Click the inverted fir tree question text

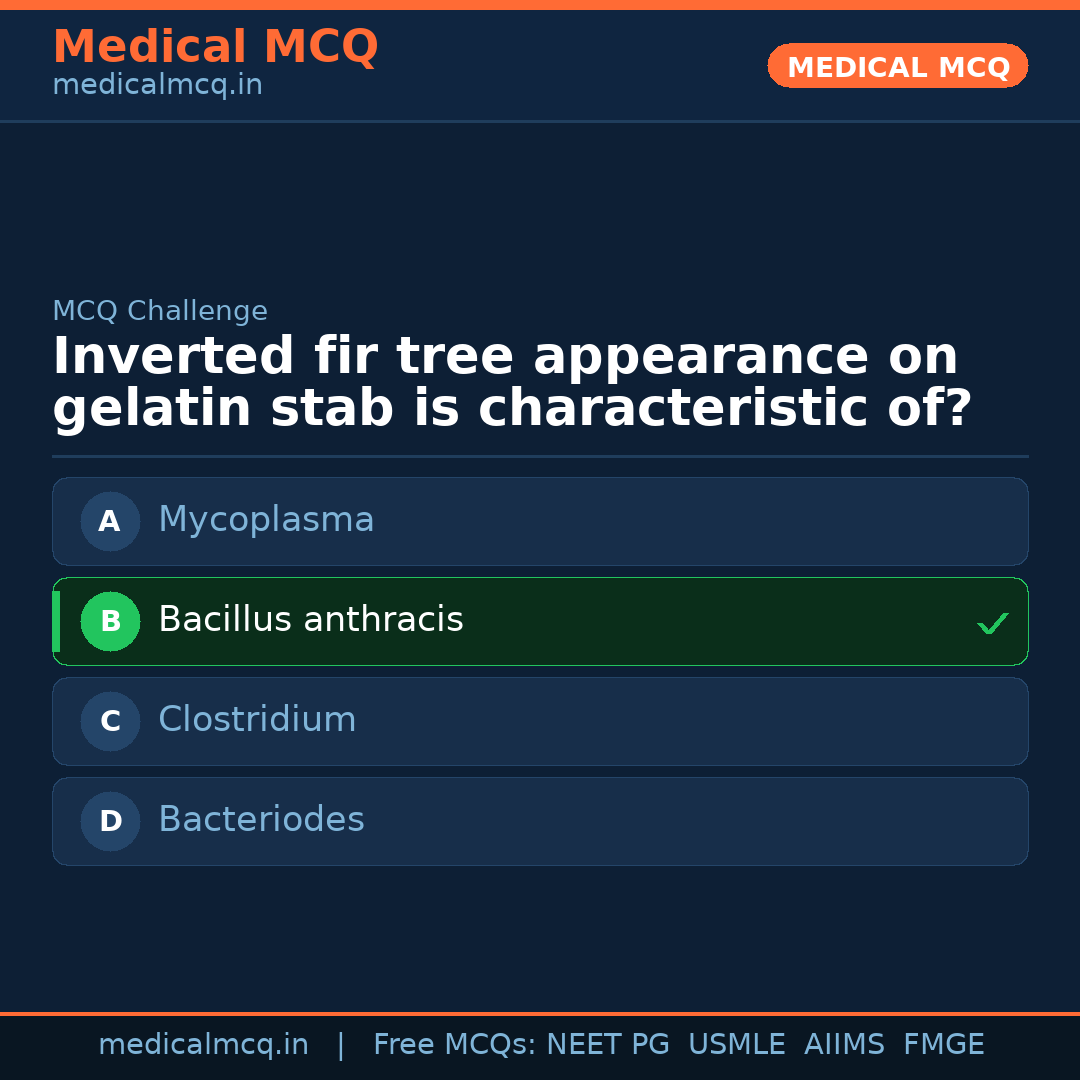[511, 383]
